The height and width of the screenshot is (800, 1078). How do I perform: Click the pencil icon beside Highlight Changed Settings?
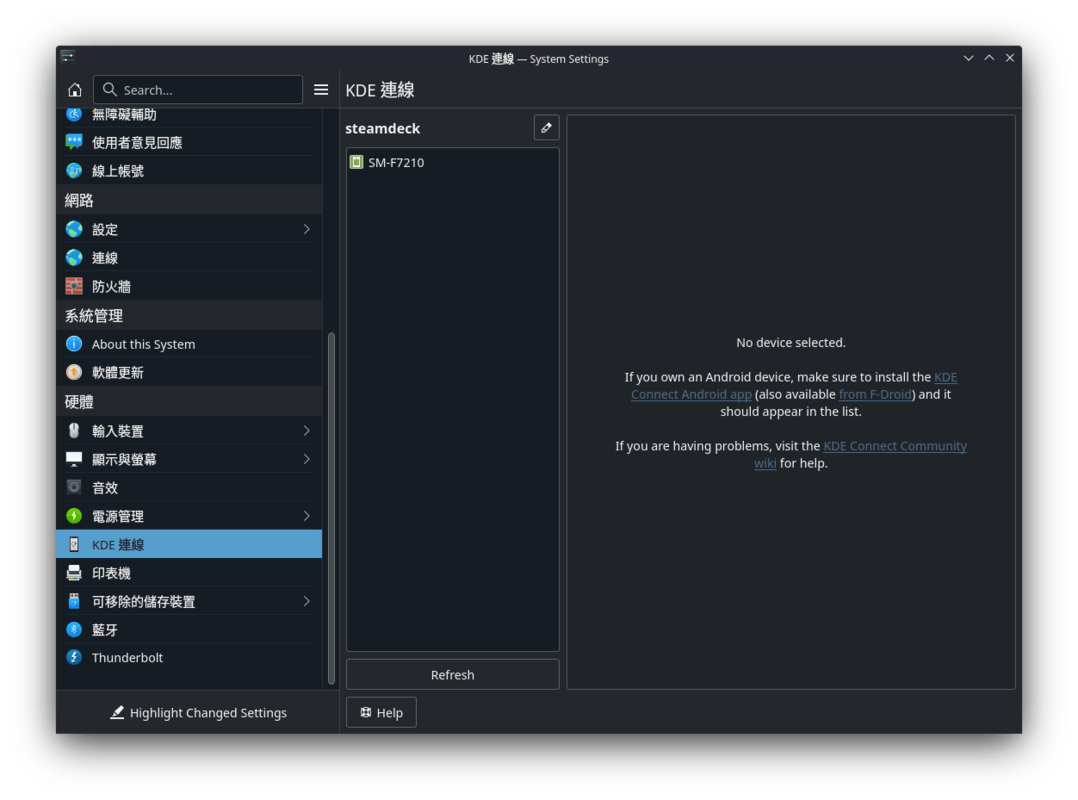tap(118, 713)
